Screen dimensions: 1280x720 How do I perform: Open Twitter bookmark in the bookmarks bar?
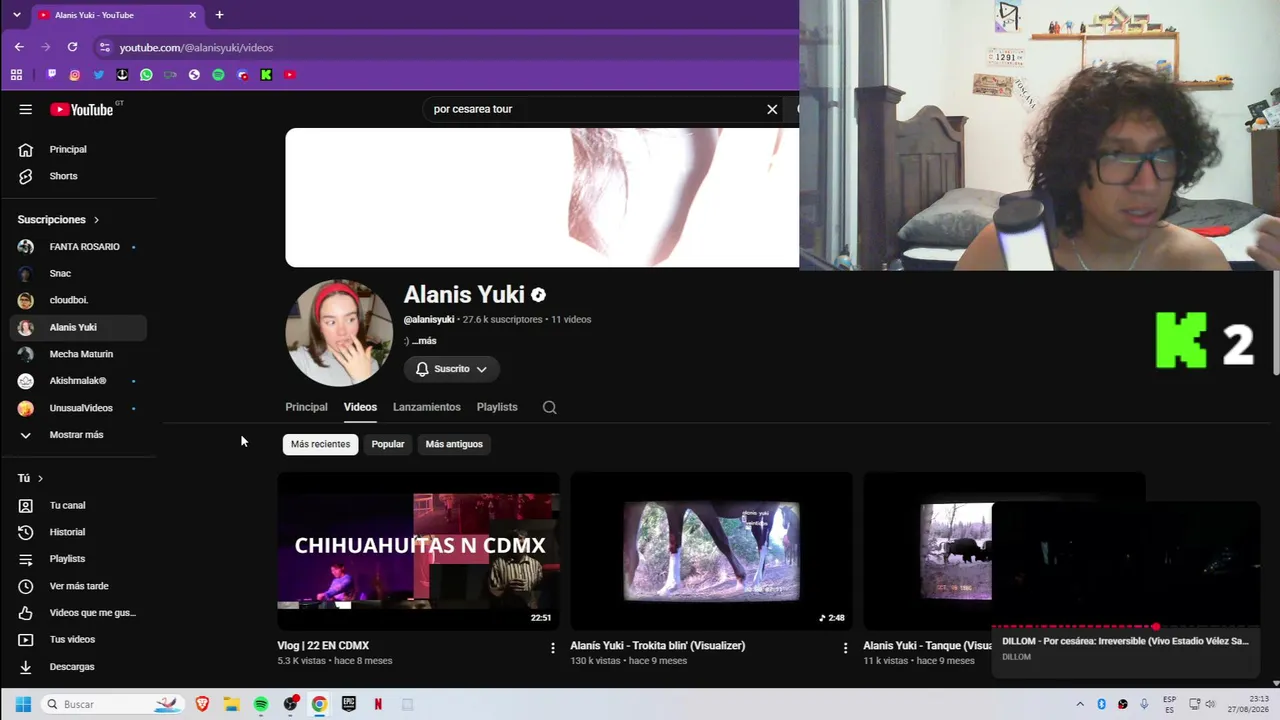coord(99,75)
